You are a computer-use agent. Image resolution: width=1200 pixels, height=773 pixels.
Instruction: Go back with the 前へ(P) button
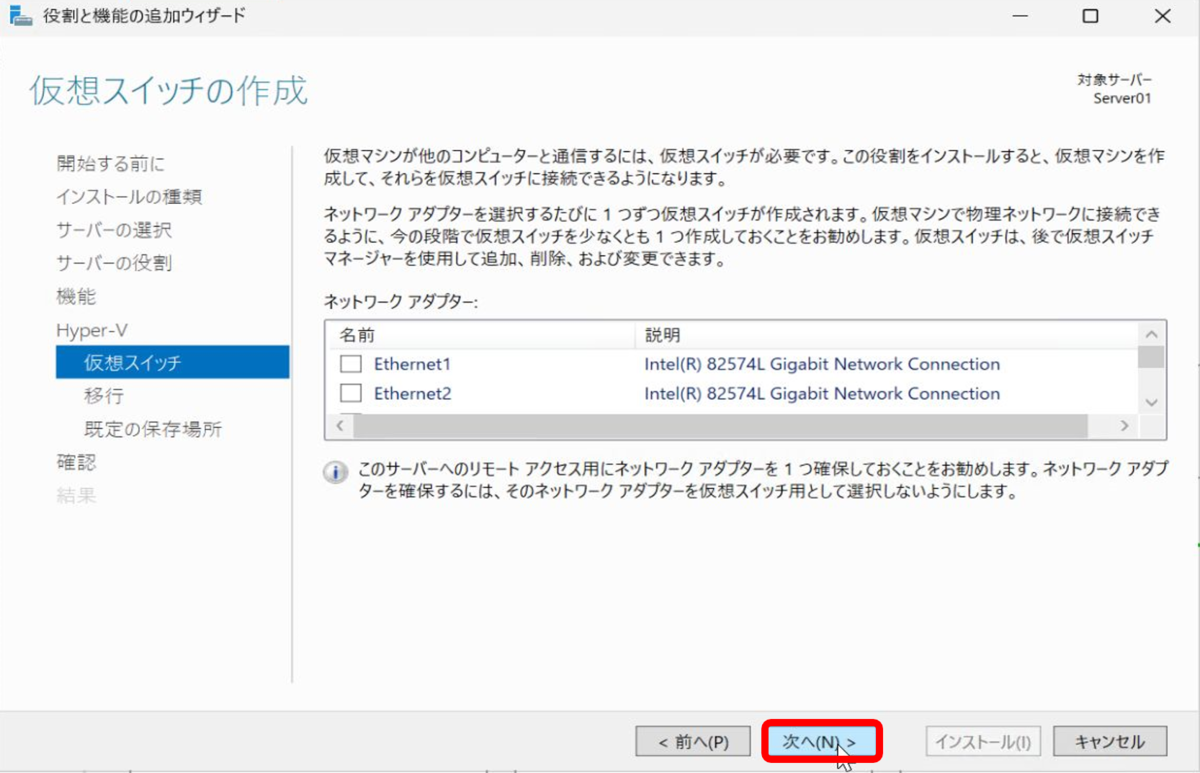(693, 742)
